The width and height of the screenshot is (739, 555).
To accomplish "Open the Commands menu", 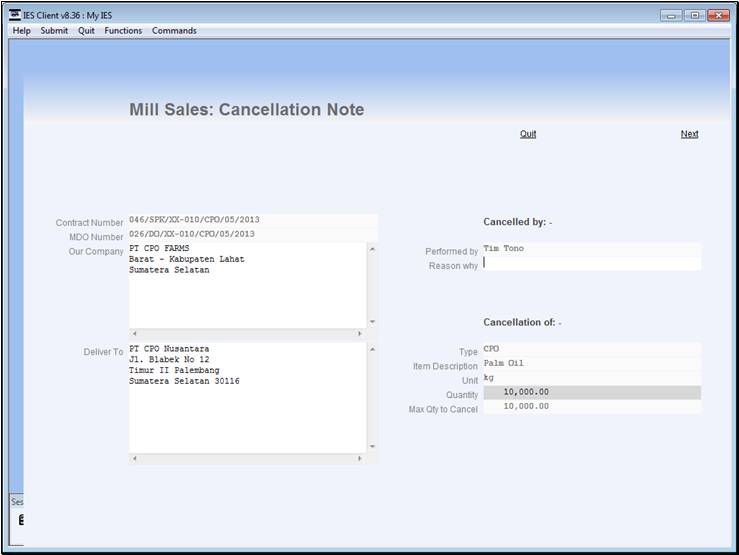I will pos(174,31).
